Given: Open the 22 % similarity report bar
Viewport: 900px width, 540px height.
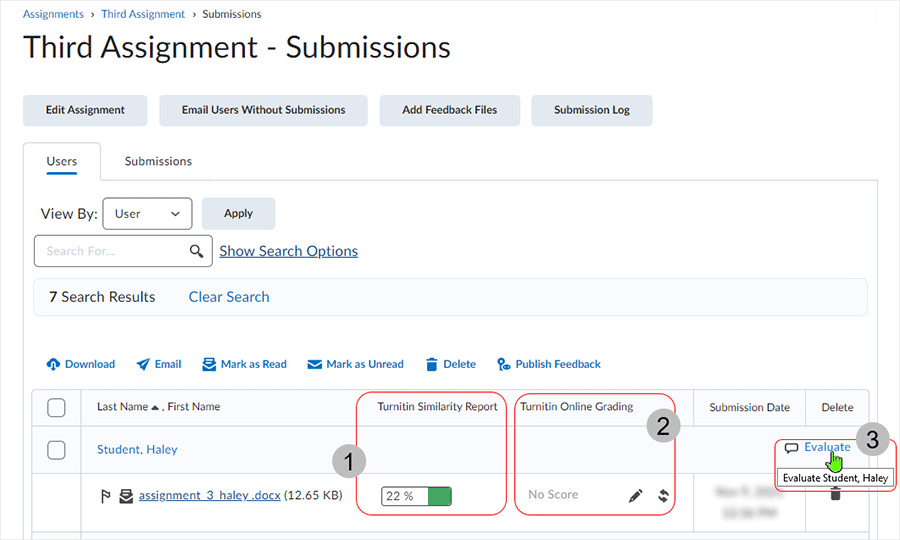Looking at the screenshot, I should tap(416, 496).
